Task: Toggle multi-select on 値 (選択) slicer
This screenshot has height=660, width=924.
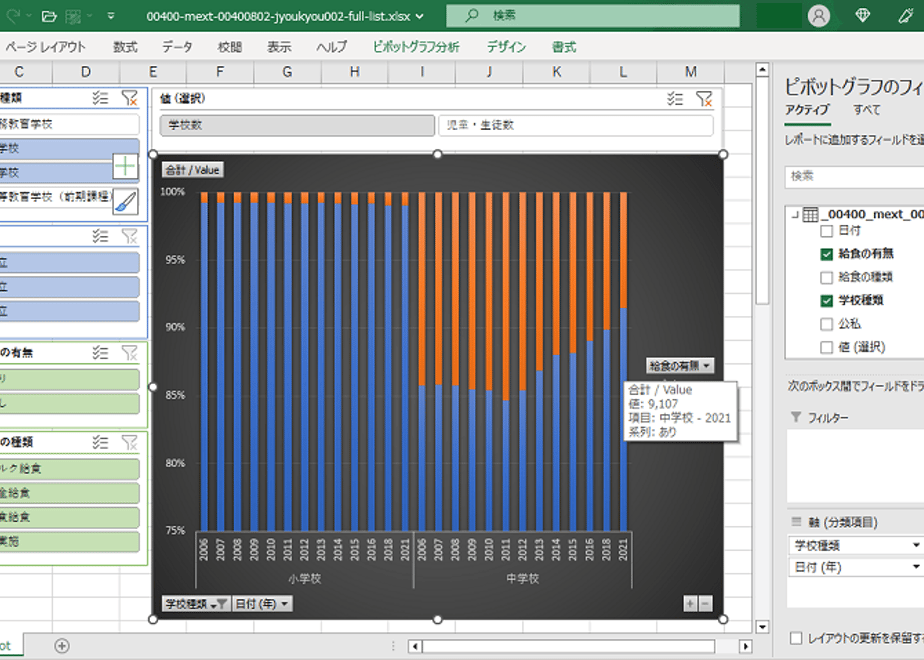Action: (675, 98)
